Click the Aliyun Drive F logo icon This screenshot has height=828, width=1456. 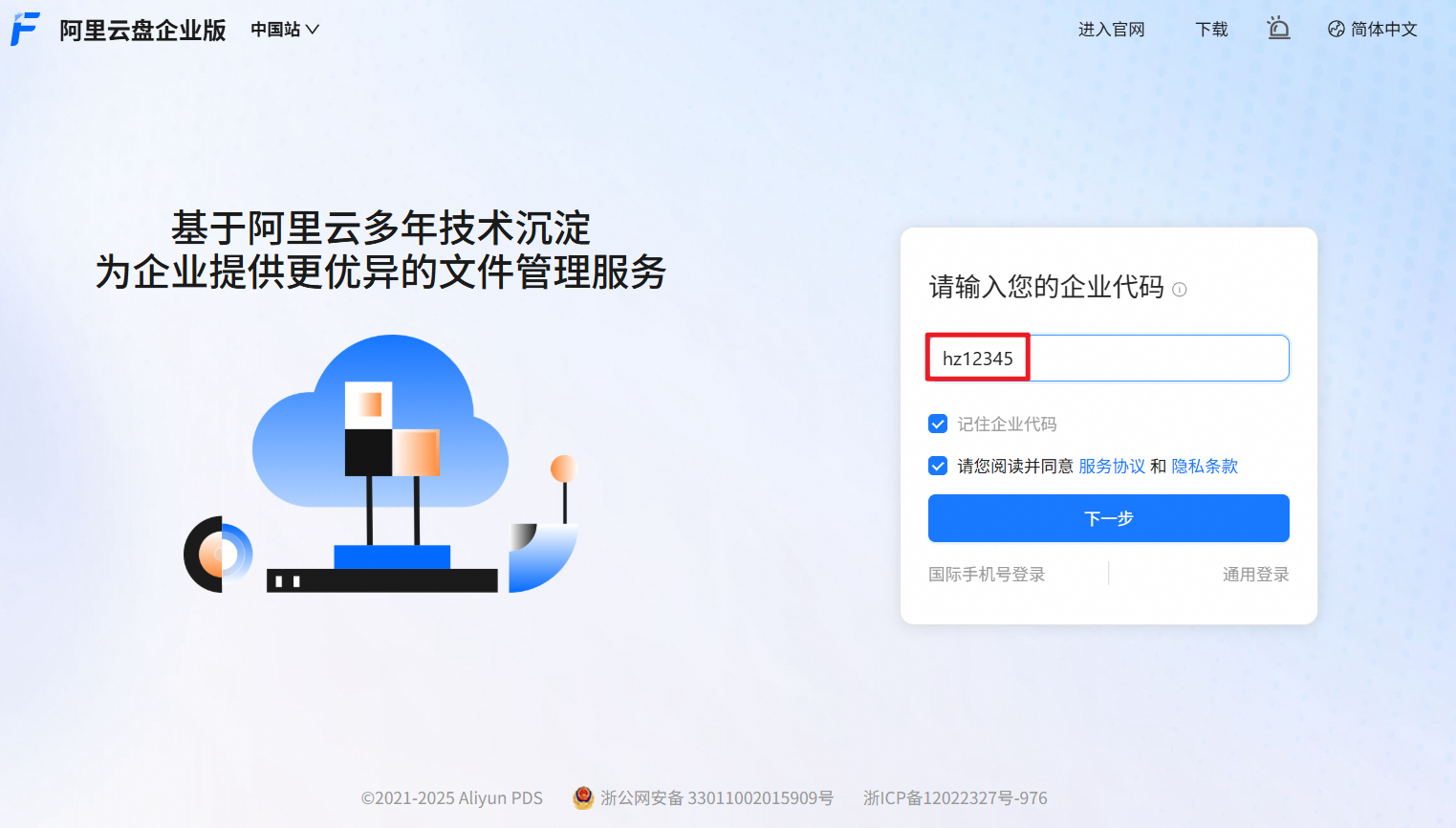[x=25, y=29]
